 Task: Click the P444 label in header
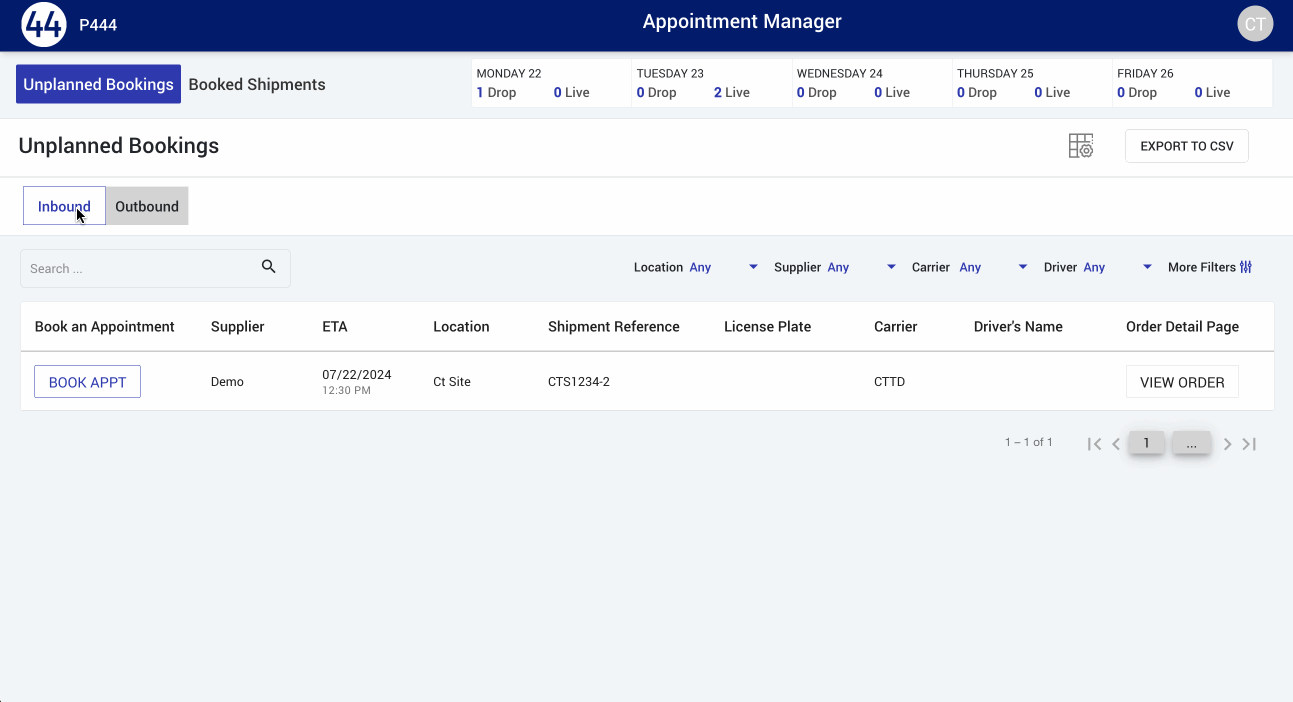point(98,25)
